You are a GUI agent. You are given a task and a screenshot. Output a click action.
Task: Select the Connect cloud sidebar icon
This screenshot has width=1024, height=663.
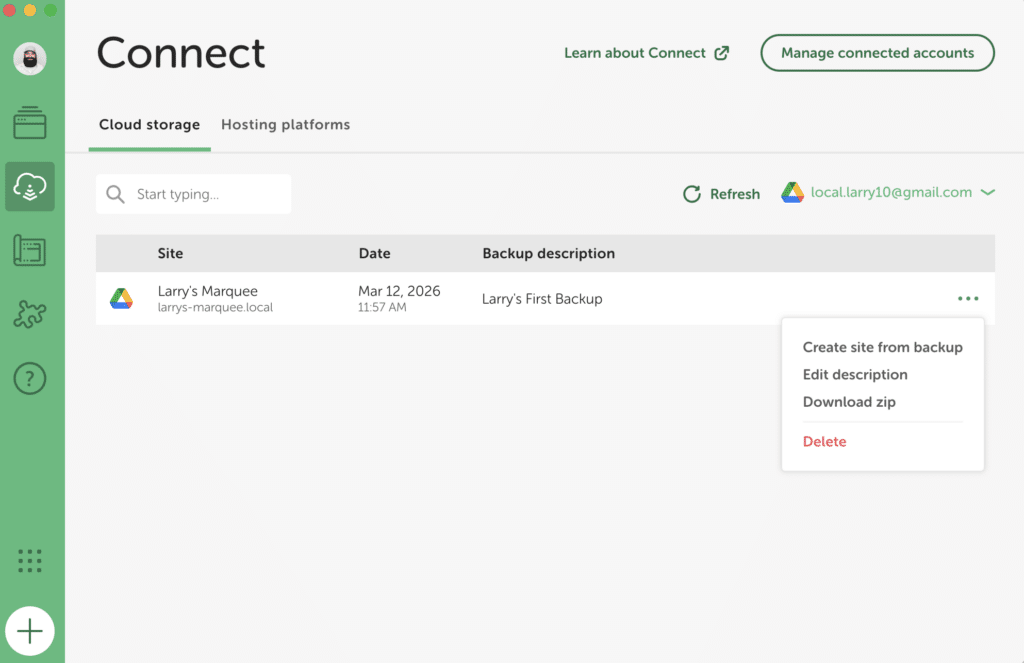click(30, 187)
